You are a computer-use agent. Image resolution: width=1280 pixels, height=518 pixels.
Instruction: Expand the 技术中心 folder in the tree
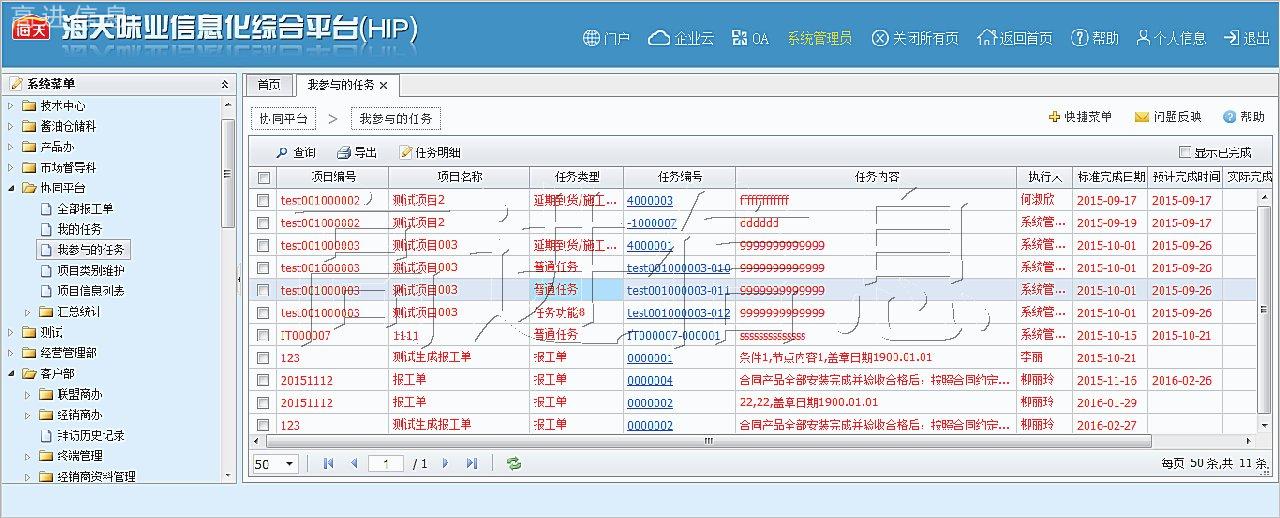pos(11,106)
